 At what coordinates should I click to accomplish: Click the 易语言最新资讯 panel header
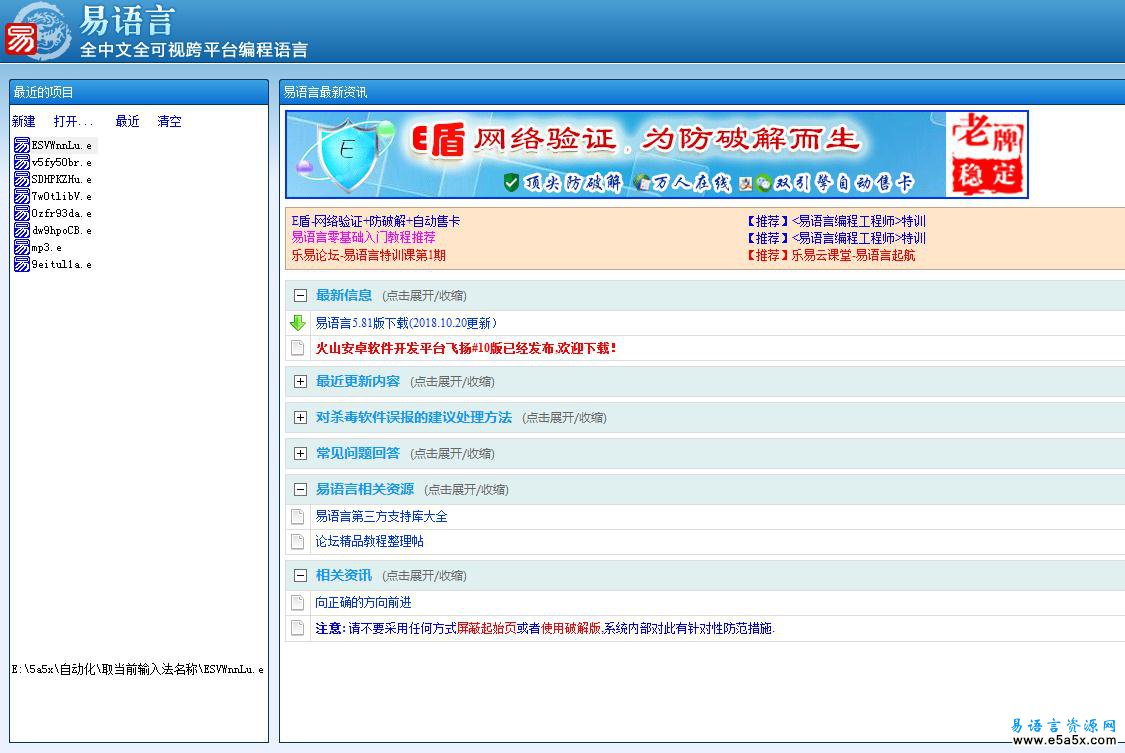702,92
